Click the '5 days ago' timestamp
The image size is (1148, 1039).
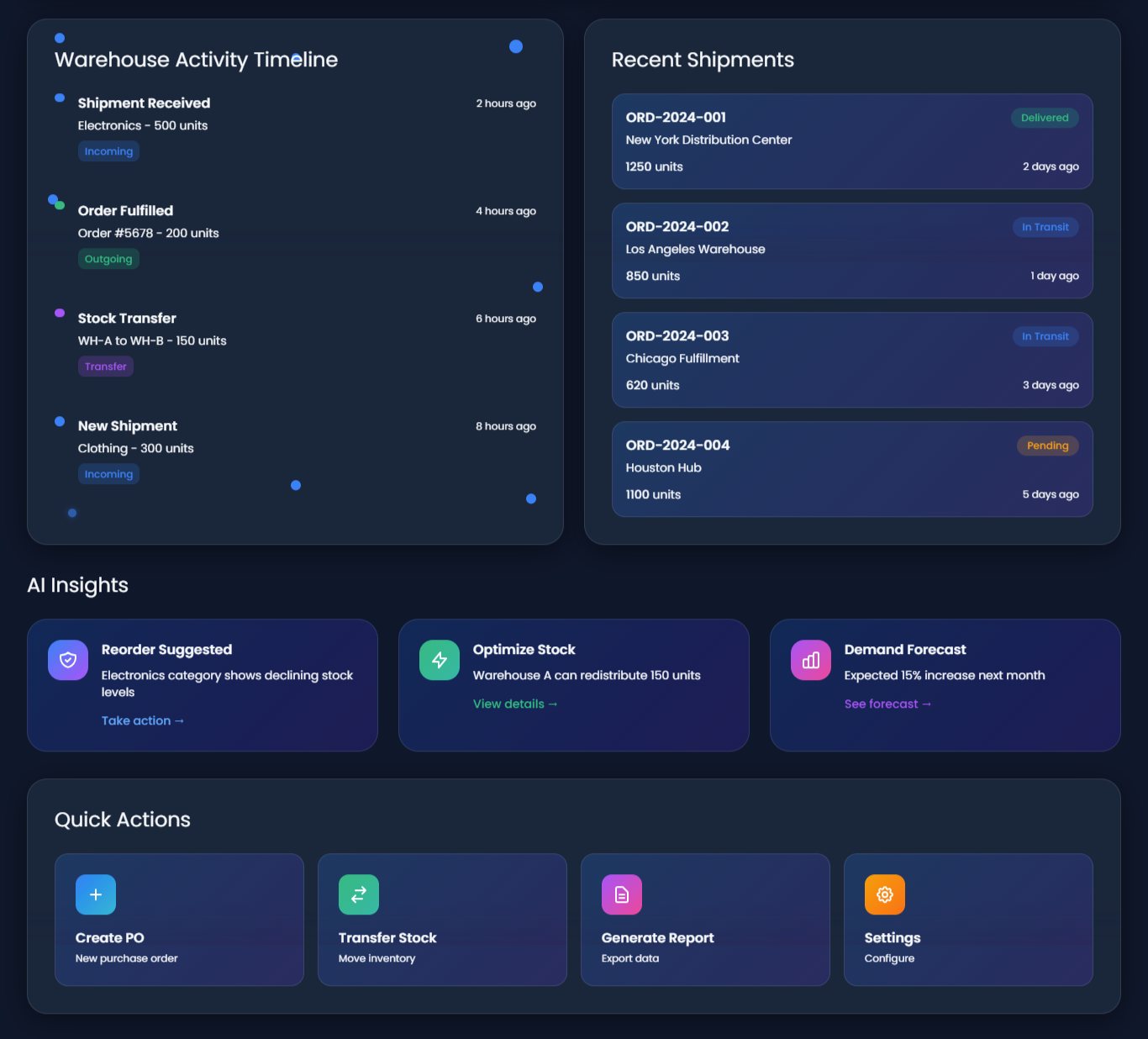[x=1051, y=494]
